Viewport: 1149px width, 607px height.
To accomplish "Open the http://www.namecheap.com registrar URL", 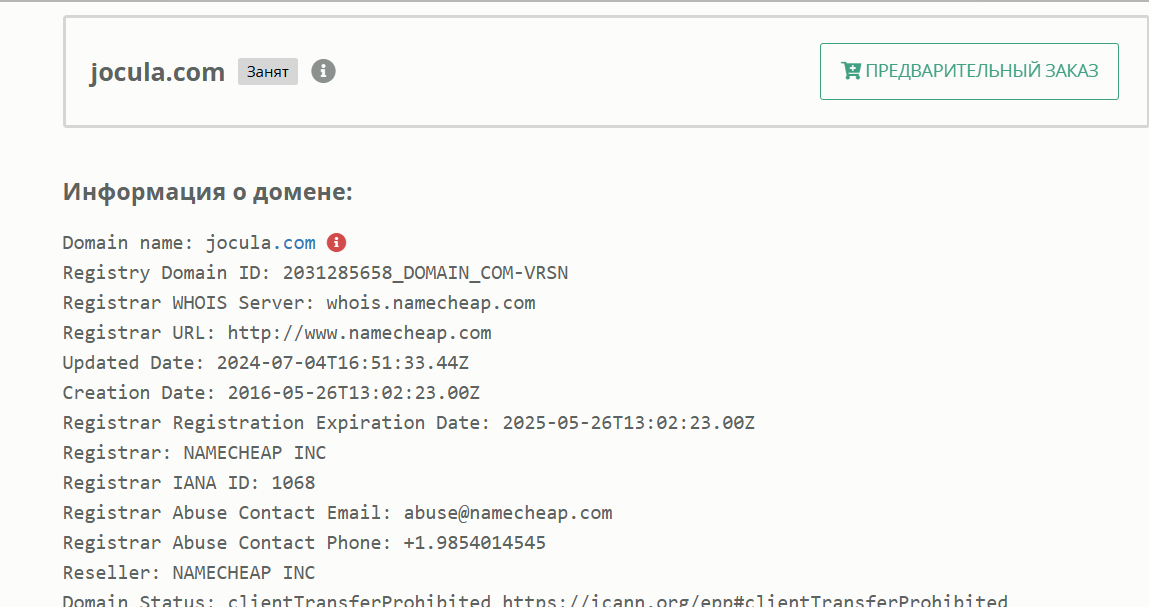I will tap(359, 333).
